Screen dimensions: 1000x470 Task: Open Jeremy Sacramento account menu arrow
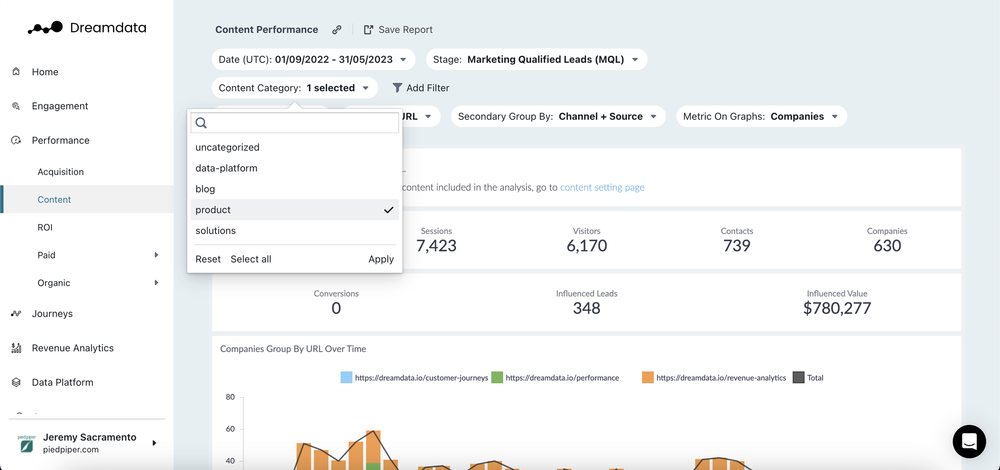[x=154, y=443]
